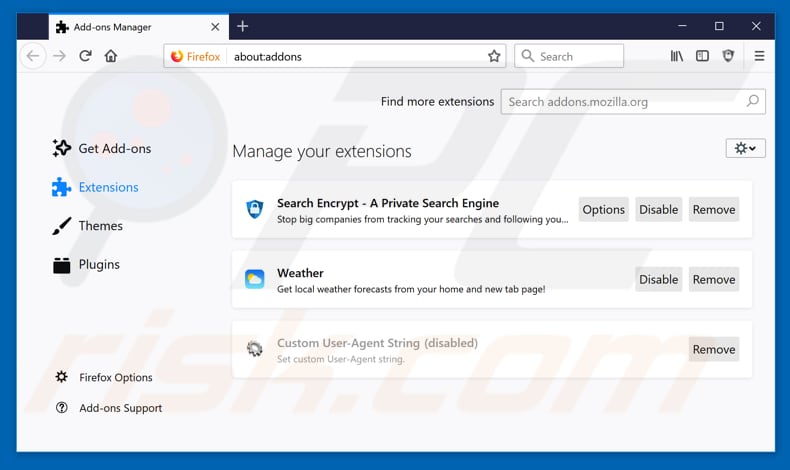Click the Custom User-Agent String gear icon
The image size is (790, 470).
click(254, 349)
